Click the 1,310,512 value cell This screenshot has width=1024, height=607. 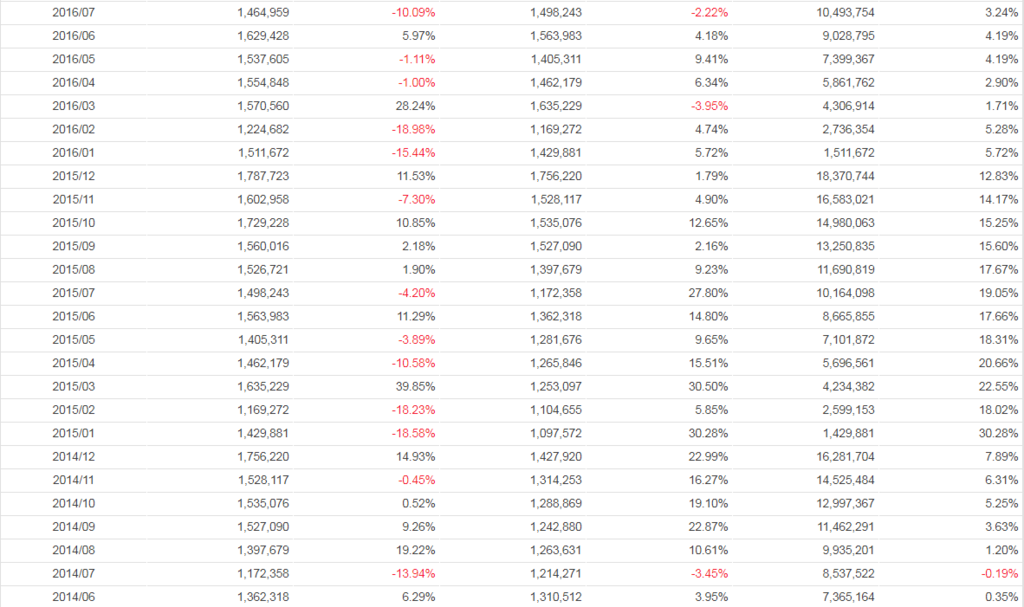[555, 597]
